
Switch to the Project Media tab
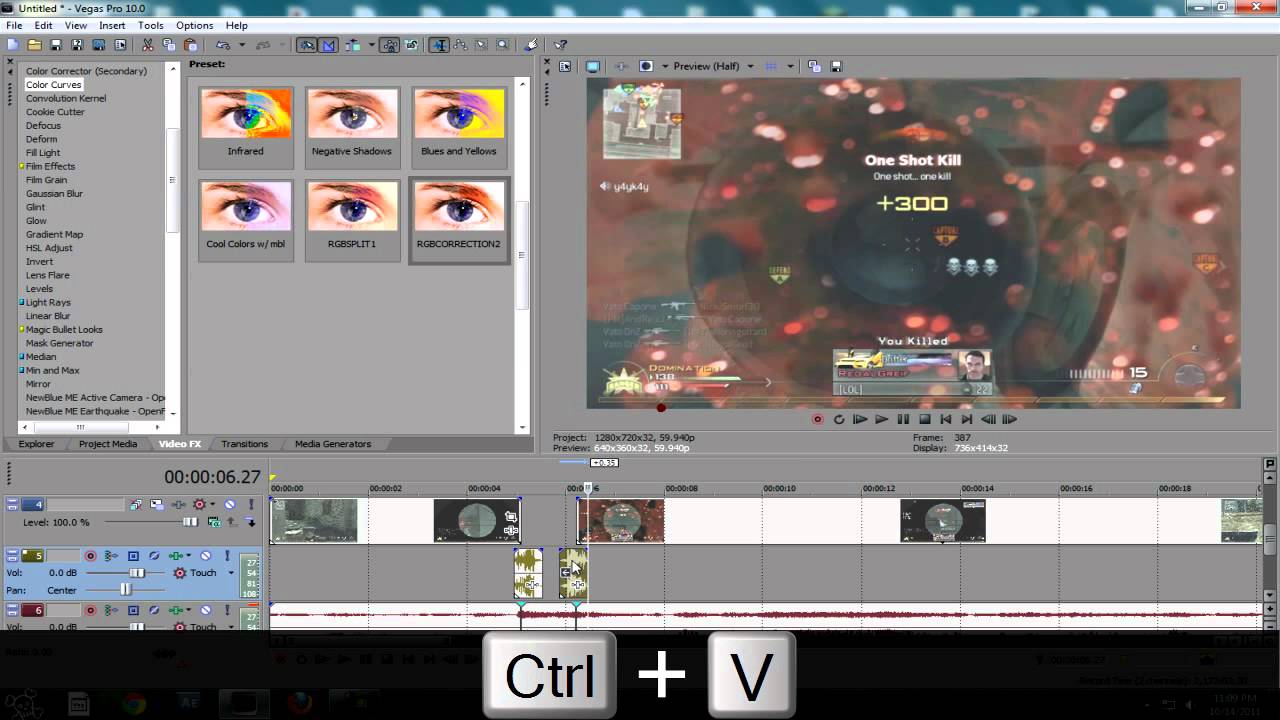pyautogui.click(x=108, y=444)
